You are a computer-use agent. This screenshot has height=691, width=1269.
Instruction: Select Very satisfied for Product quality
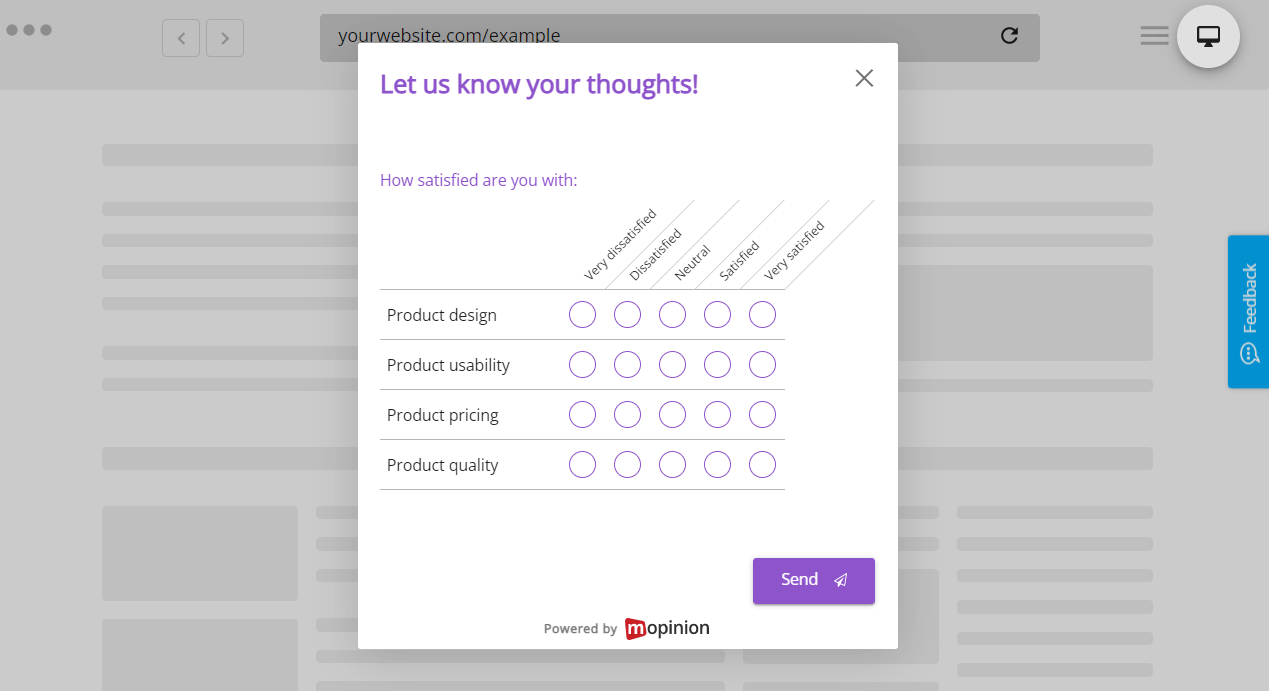[762, 464]
